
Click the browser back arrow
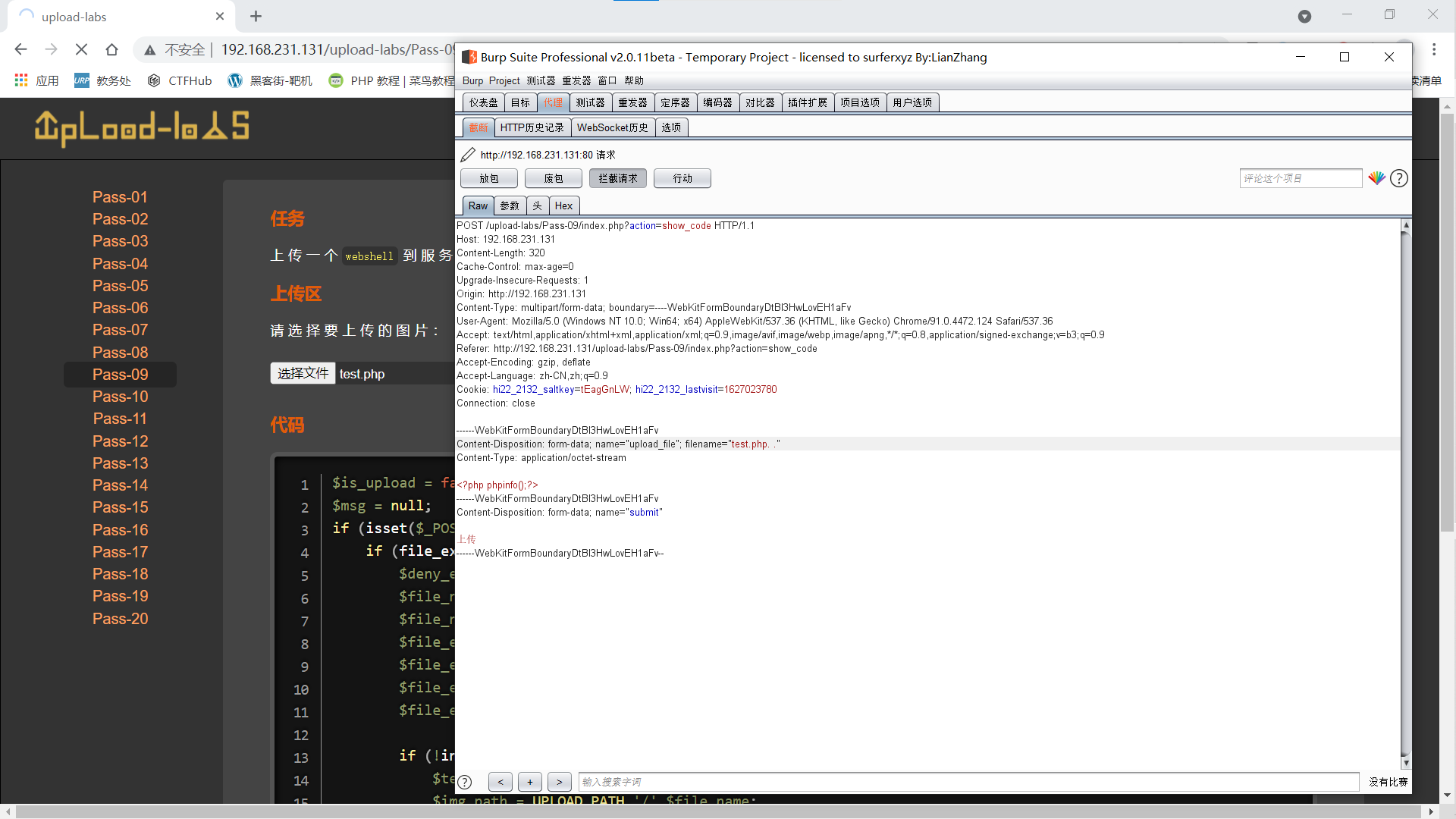pyautogui.click(x=20, y=49)
